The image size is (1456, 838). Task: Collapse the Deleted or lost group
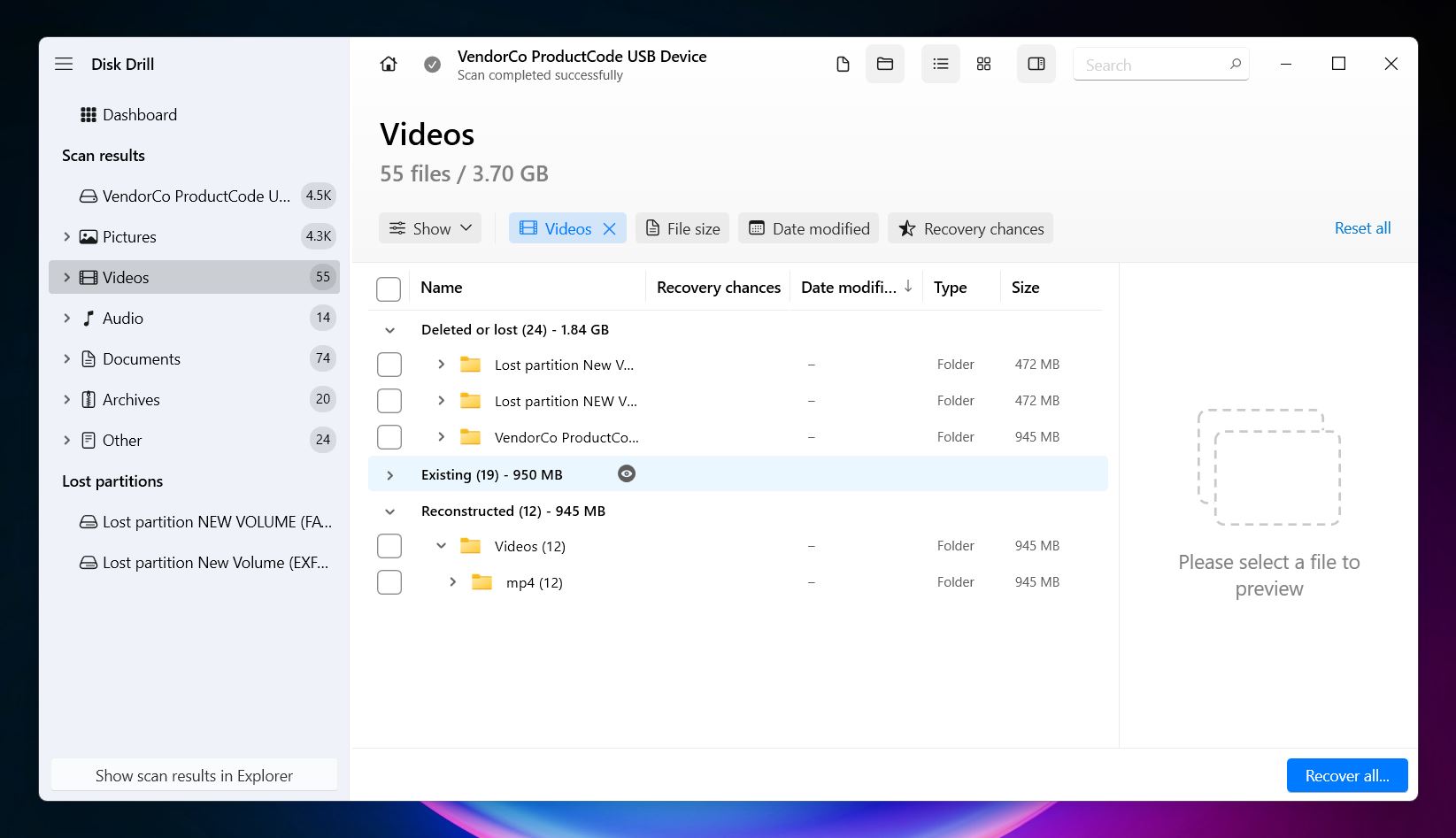coord(389,330)
